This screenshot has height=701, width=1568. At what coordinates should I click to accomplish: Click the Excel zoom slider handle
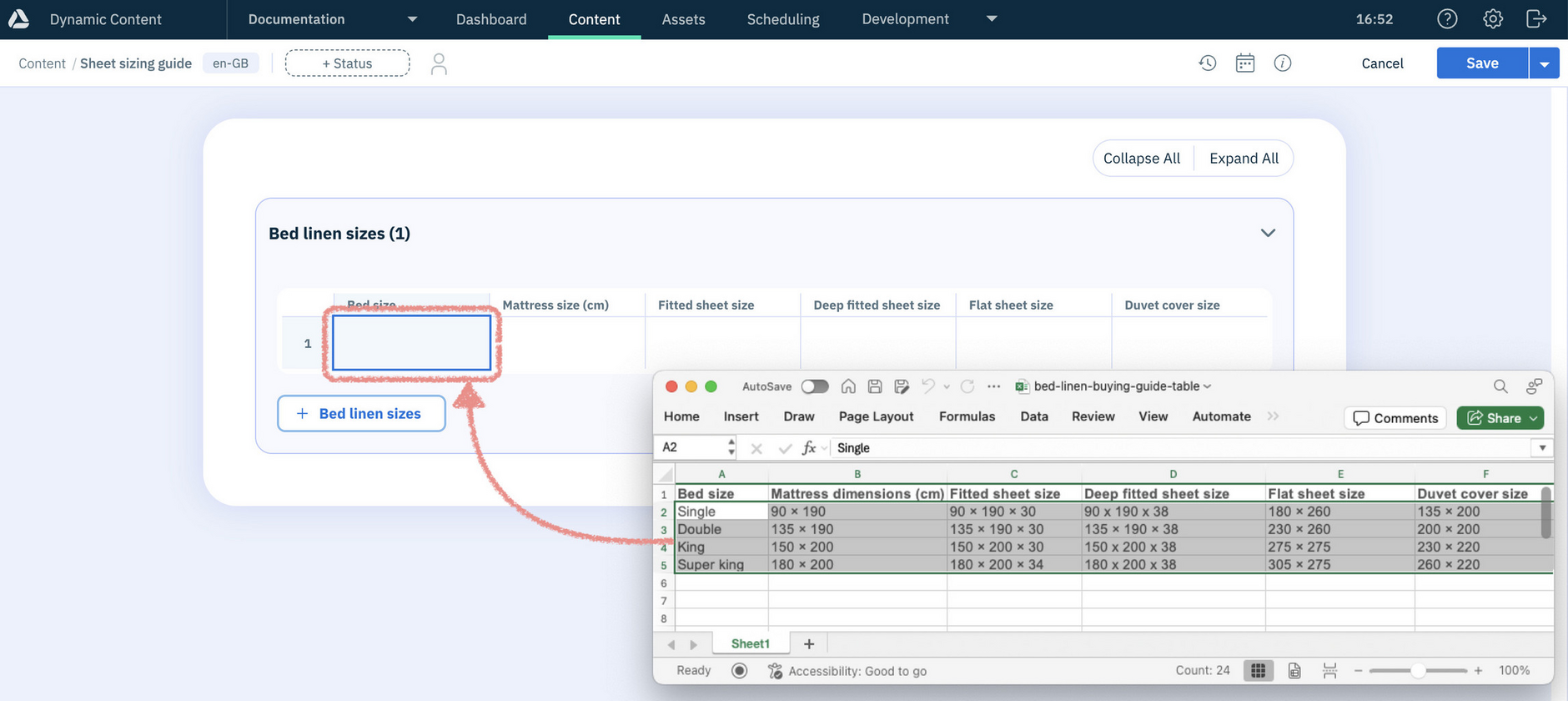1417,670
